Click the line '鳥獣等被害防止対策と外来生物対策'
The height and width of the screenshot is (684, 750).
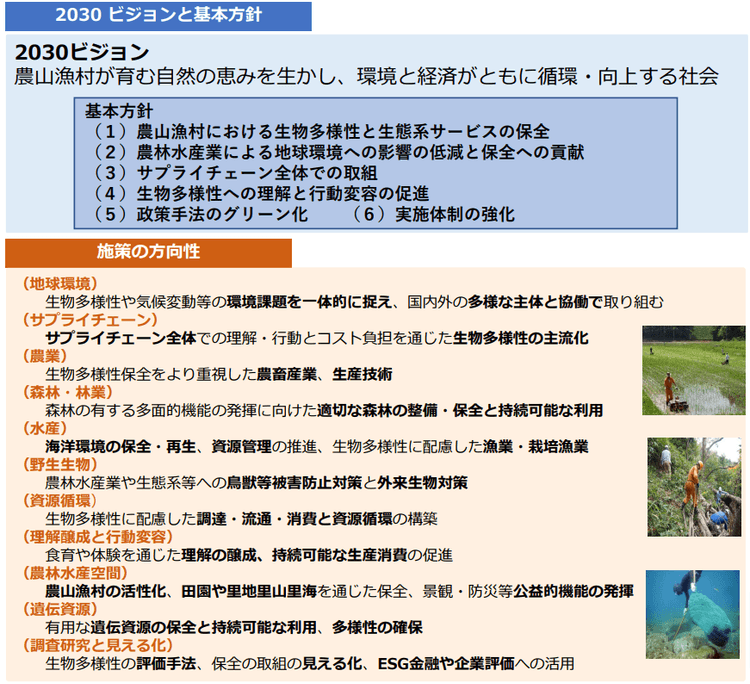coord(256,483)
